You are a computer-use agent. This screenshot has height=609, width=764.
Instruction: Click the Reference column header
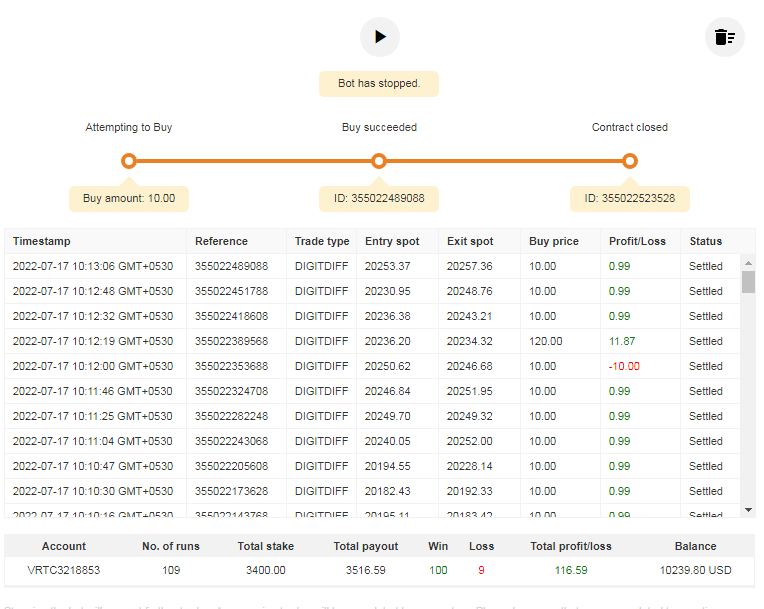pyautogui.click(x=221, y=241)
